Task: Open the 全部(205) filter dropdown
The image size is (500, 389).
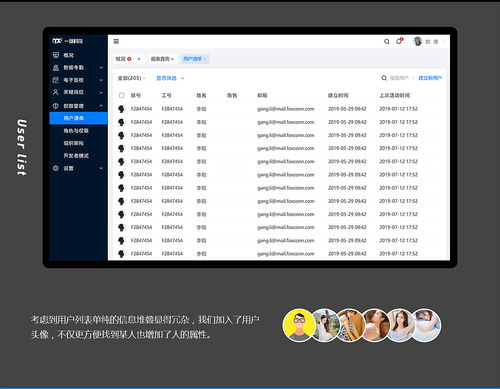Action: coord(131,78)
